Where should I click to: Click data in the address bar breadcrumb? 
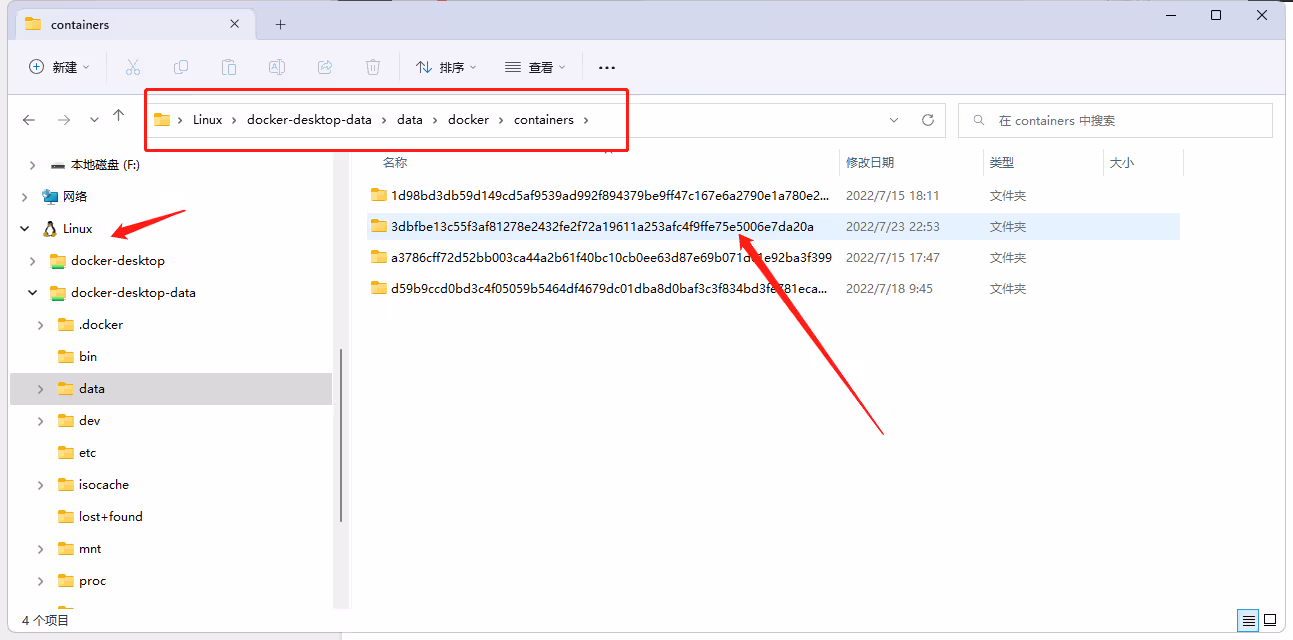pyautogui.click(x=410, y=120)
